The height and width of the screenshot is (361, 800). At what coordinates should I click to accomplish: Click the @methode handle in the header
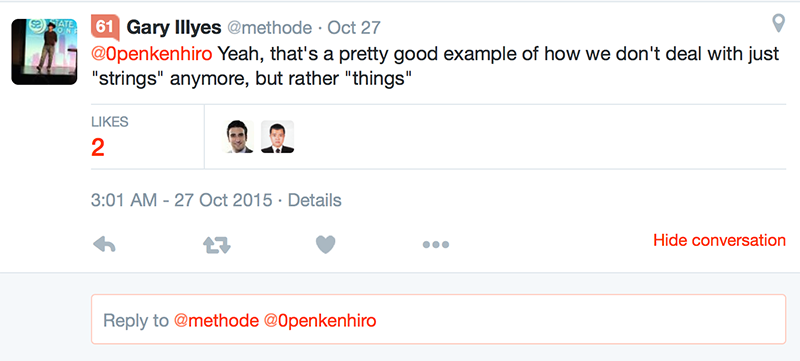[269, 28]
